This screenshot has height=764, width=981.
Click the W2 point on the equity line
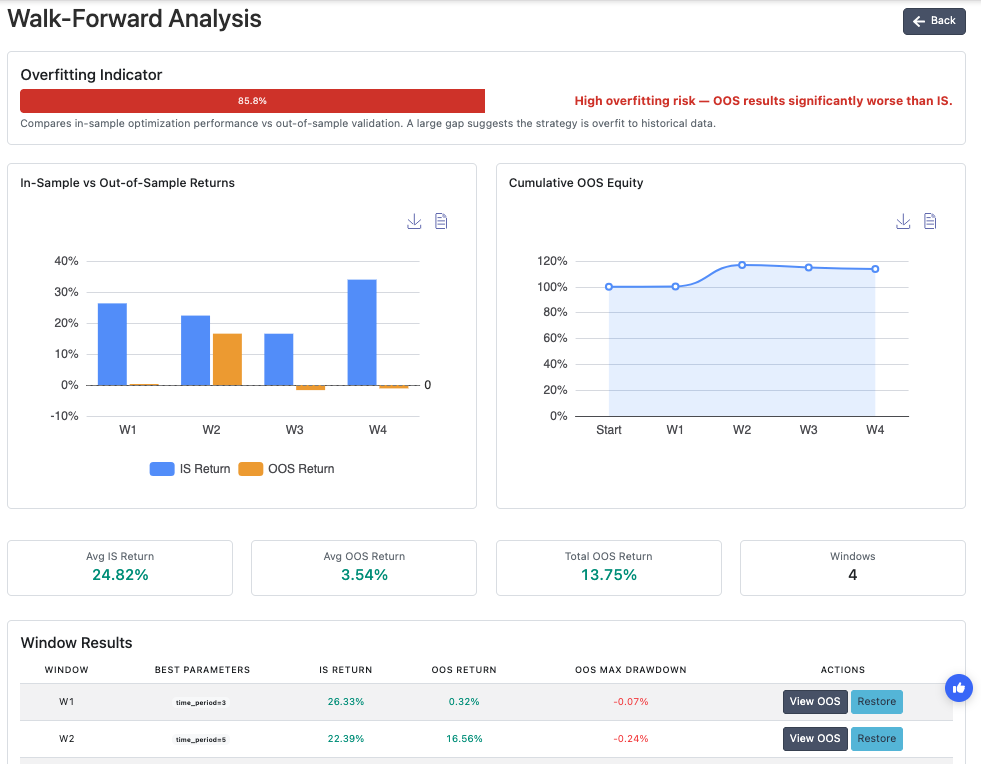[x=742, y=265]
